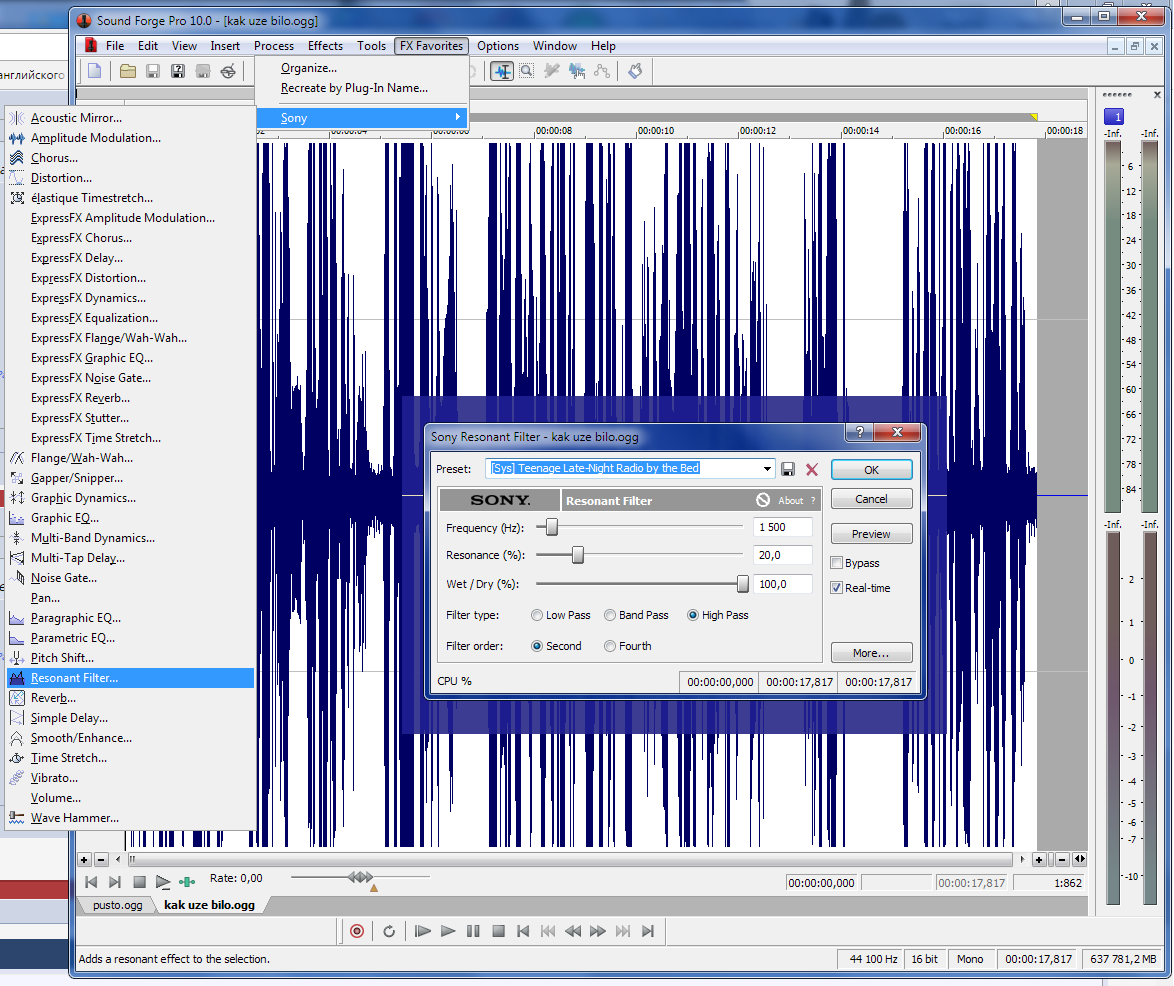Image resolution: width=1174 pixels, height=986 pixels.
Task: Click Rewind in transport bar
Action: [573, 931]
